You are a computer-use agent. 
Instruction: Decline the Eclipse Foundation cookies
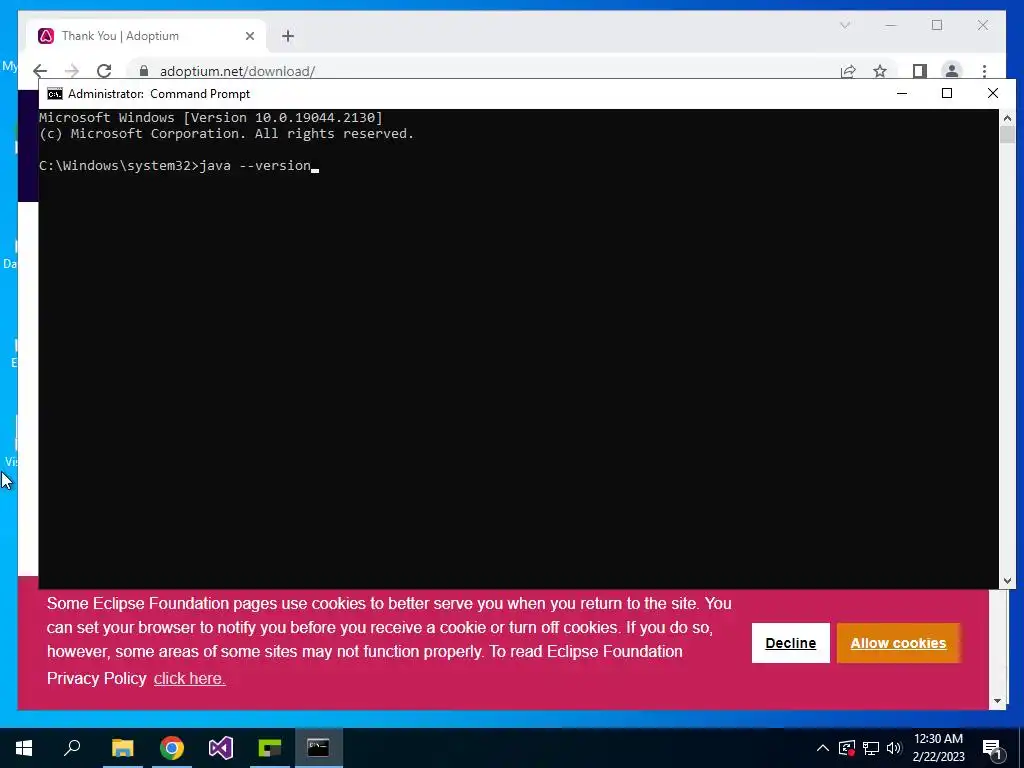pos(790,643)
